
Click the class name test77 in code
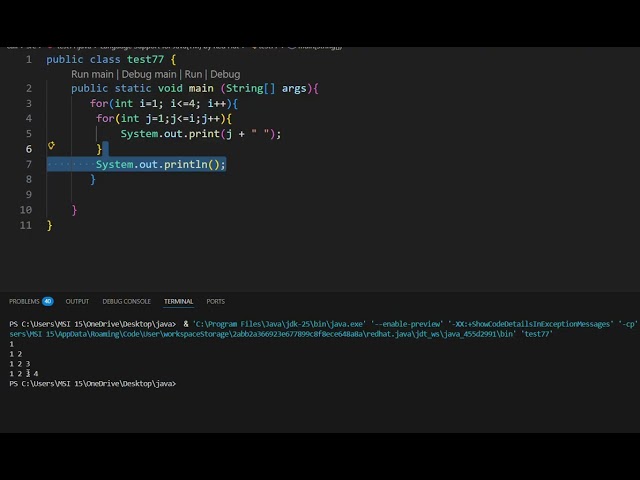tap(145, 60)
